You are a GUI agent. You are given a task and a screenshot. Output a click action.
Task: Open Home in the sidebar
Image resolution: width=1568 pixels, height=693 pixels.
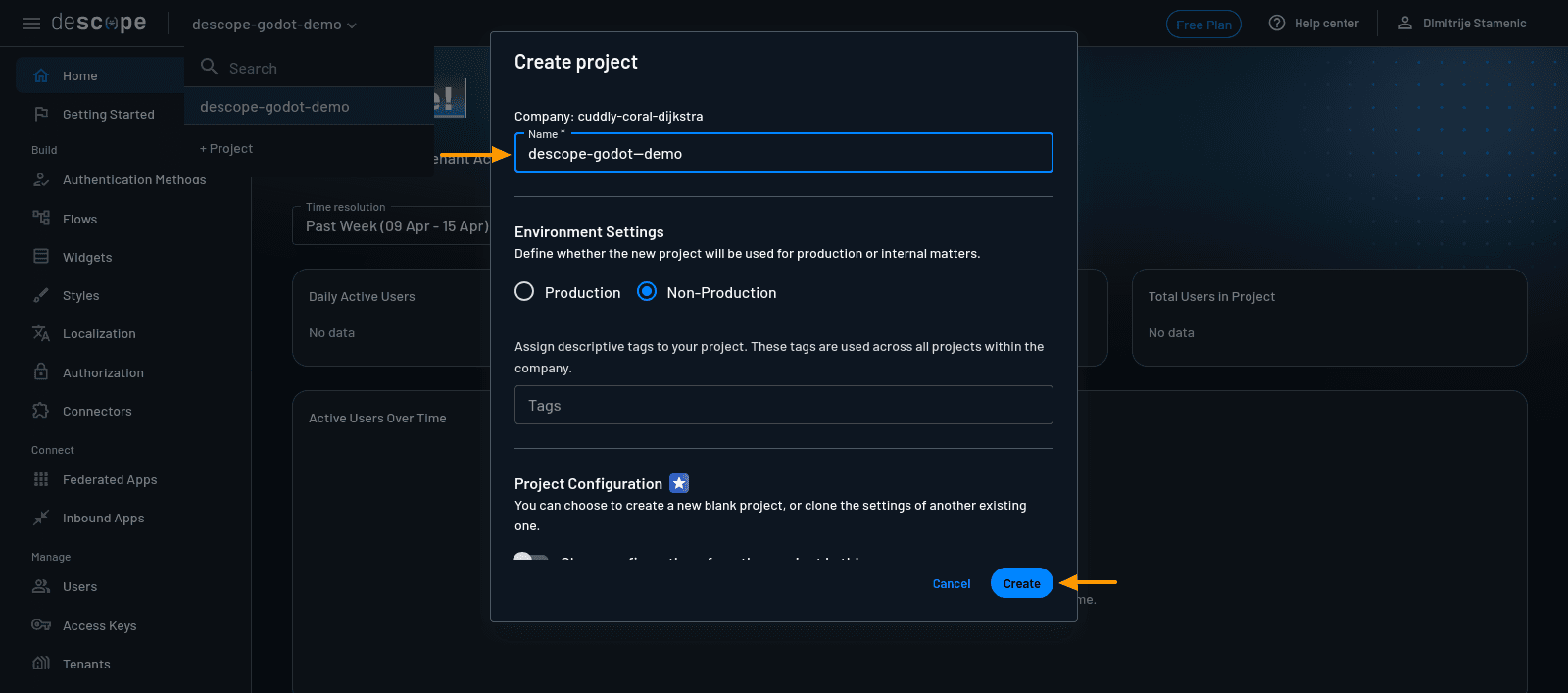(80, 76)
